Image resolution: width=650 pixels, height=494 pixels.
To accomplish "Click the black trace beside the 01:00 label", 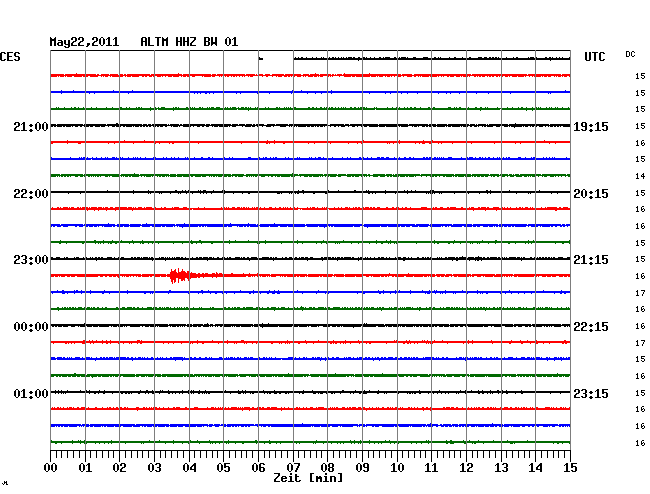I will tap(310, 392).
